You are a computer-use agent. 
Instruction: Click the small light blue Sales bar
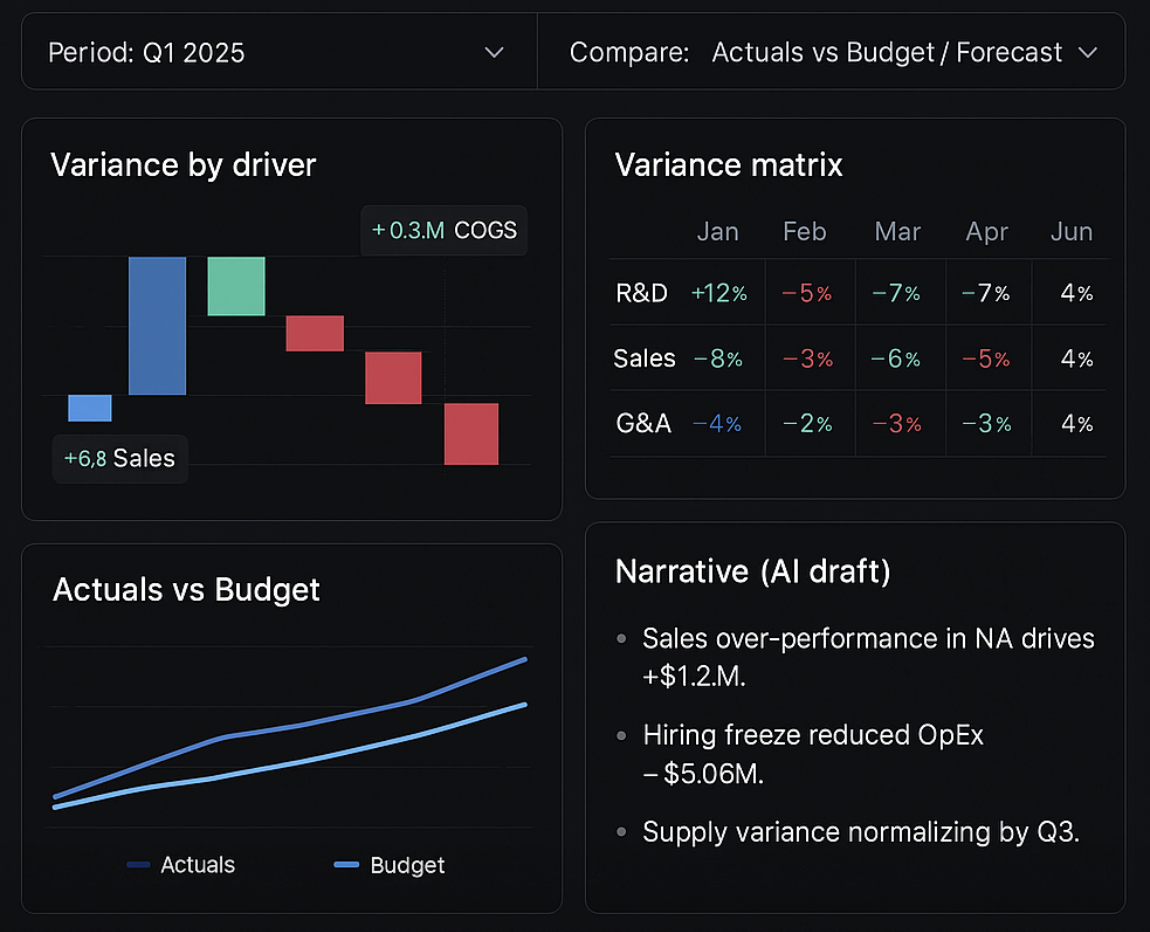click(x=90, y=408)
